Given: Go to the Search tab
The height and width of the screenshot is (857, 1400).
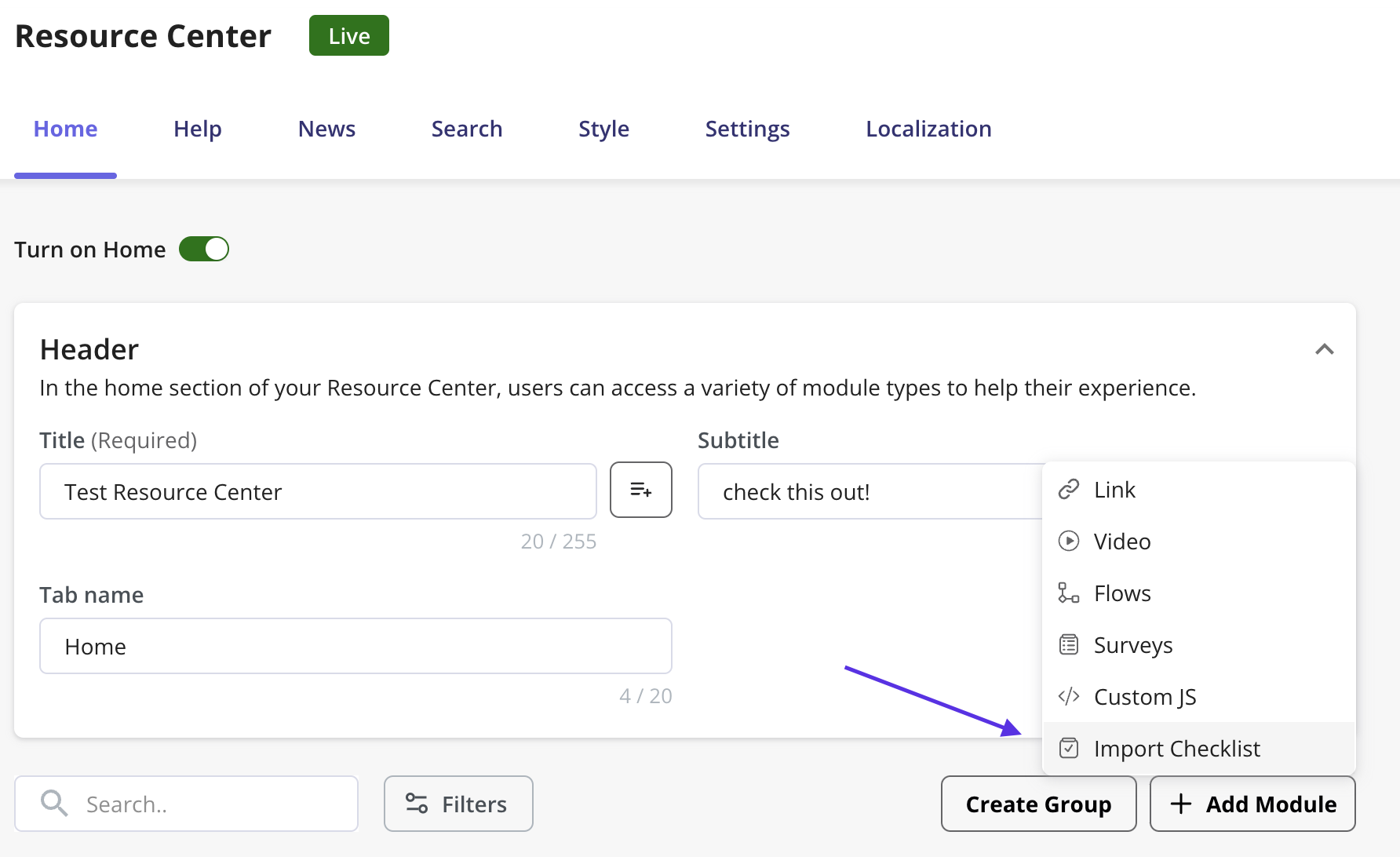Looking at the screenshot, I should tap(467, 129).
